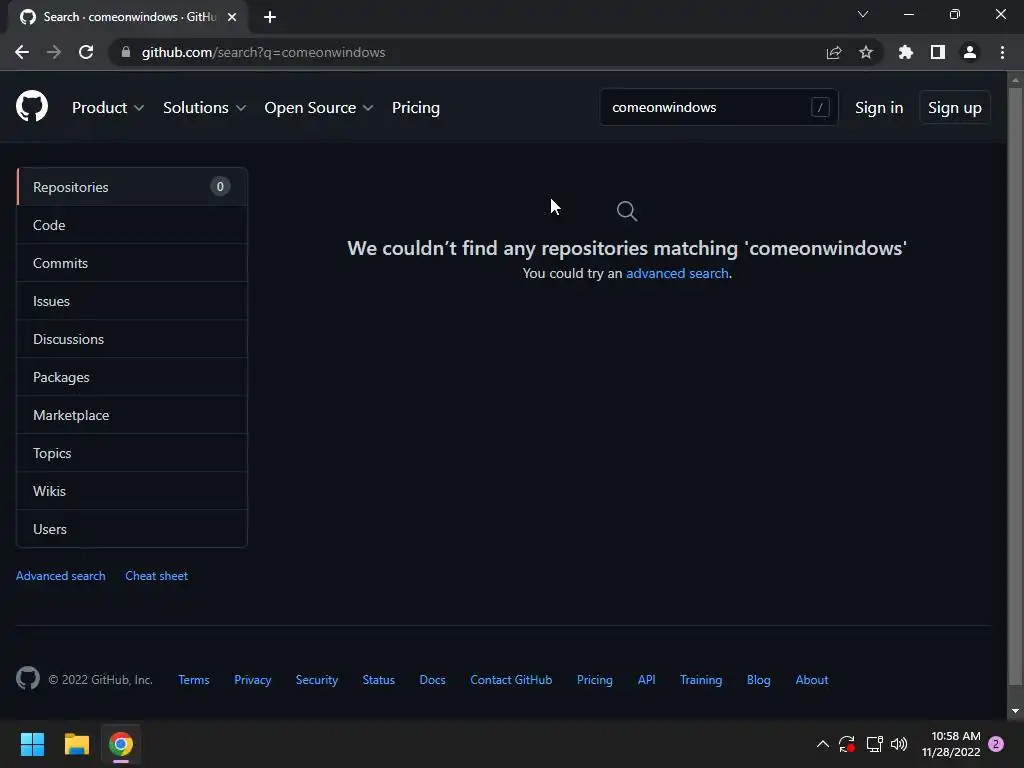
Task: Click the slash shortcut key icon in search
Action: [x=820, y=107]
